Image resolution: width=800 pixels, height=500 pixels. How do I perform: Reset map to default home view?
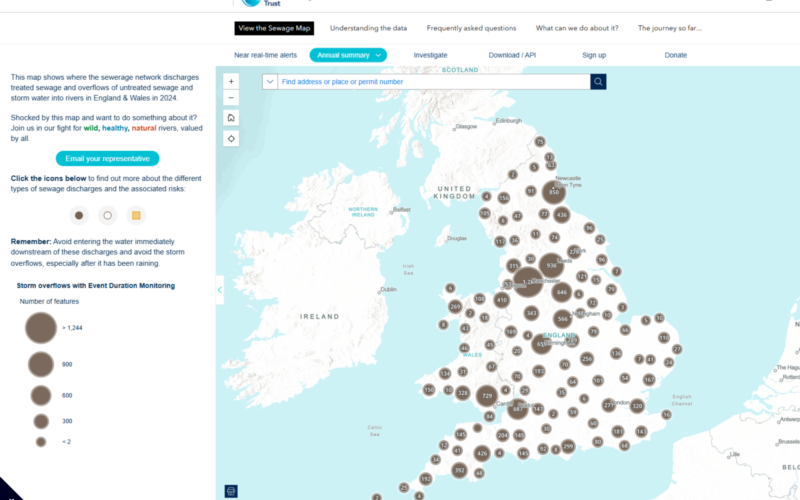coord(231,118)
